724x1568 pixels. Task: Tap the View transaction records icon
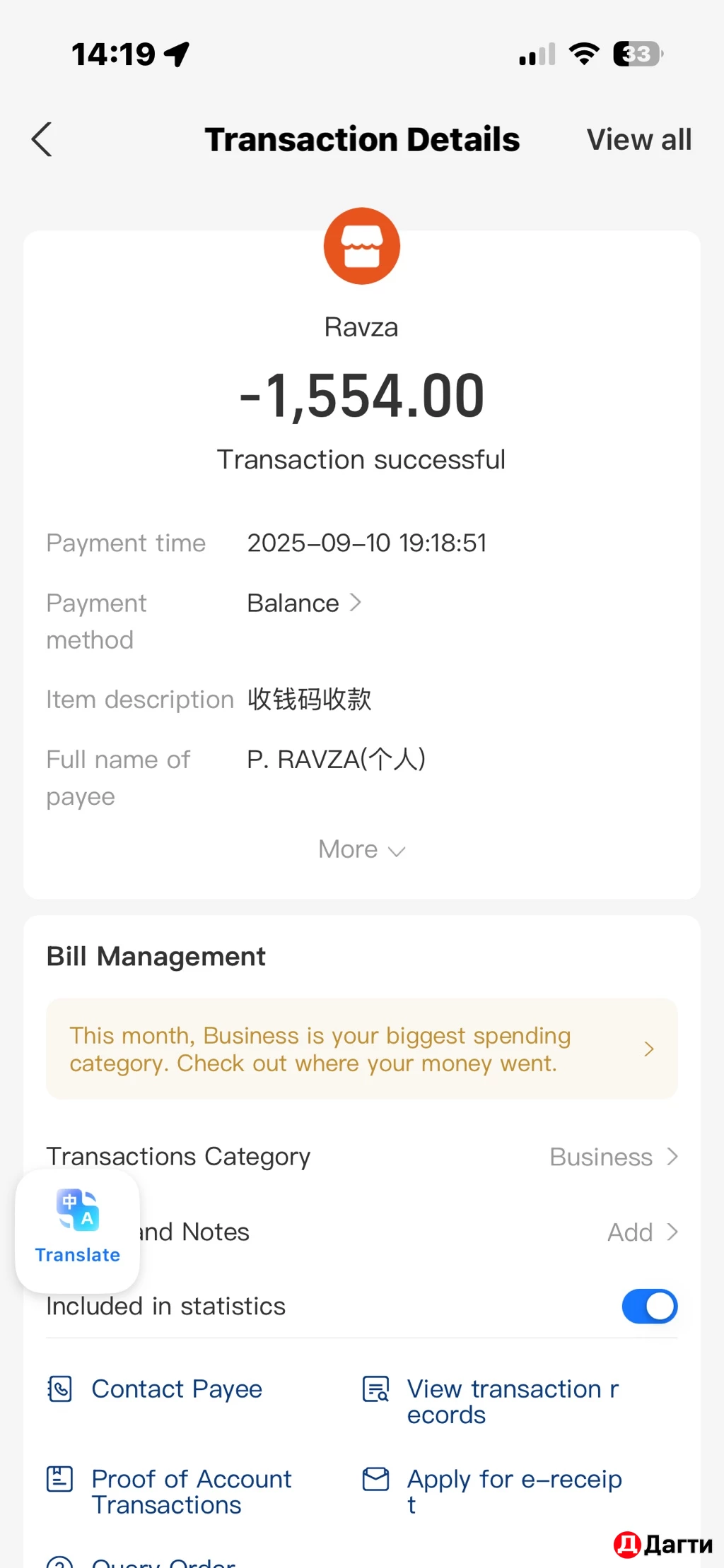pos(375,1389)
